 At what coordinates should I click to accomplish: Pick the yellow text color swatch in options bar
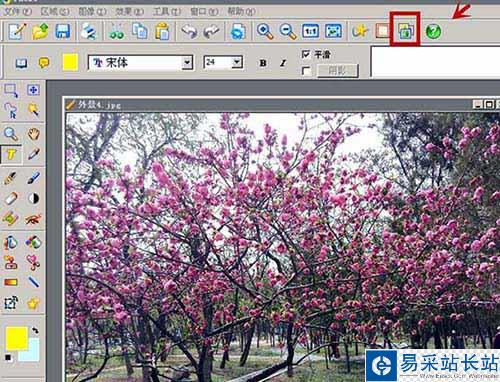pos(70,62)
